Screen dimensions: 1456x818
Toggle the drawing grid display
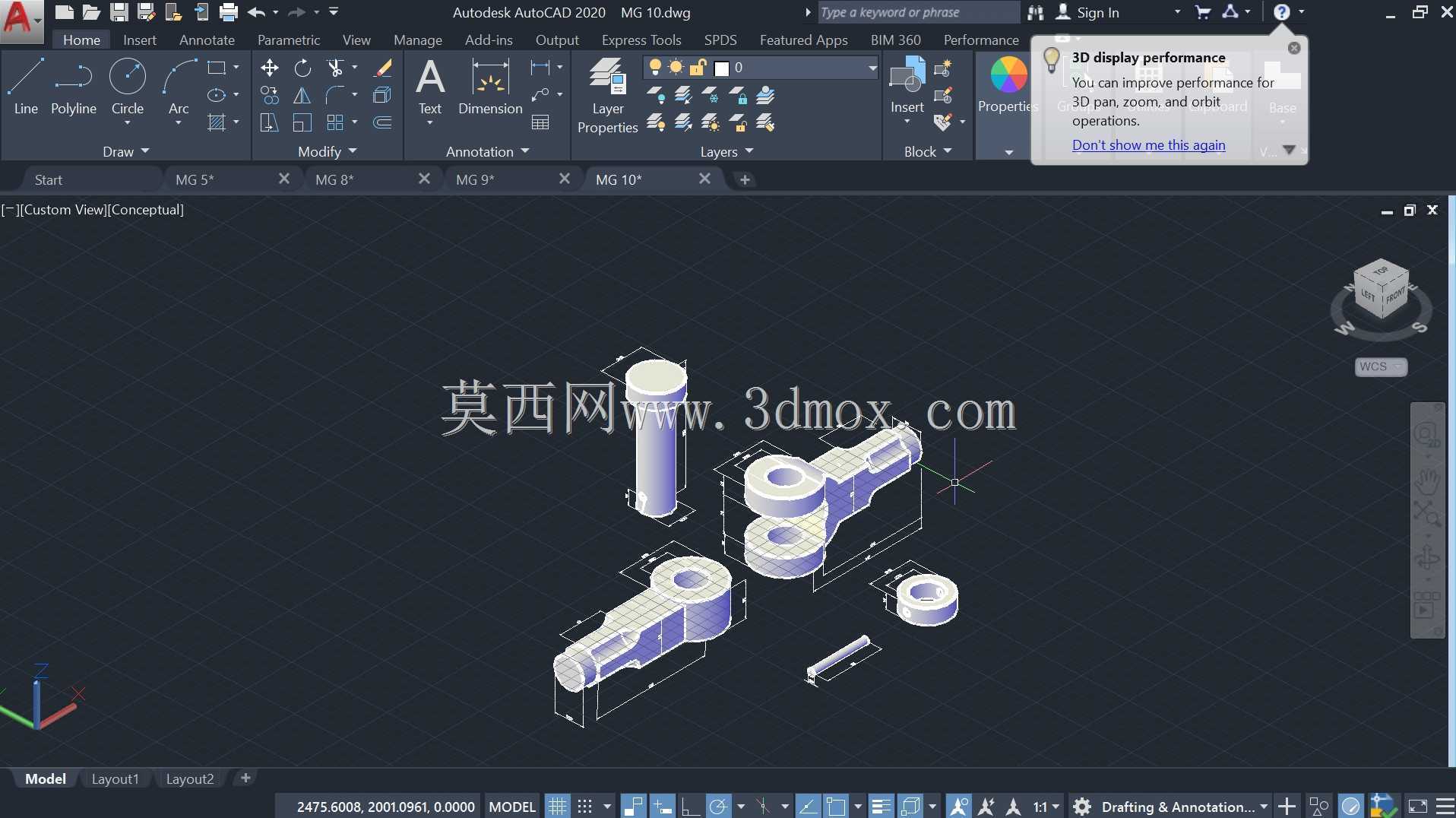(x=558, y=807)
